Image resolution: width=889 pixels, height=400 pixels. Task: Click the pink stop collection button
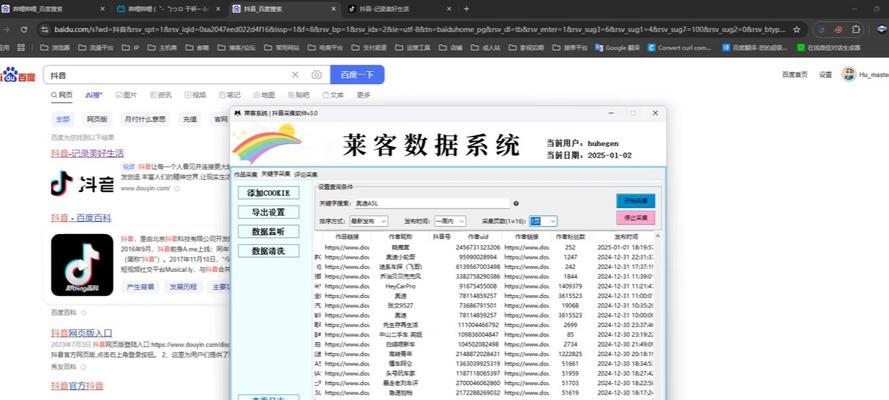coord(636,218)
